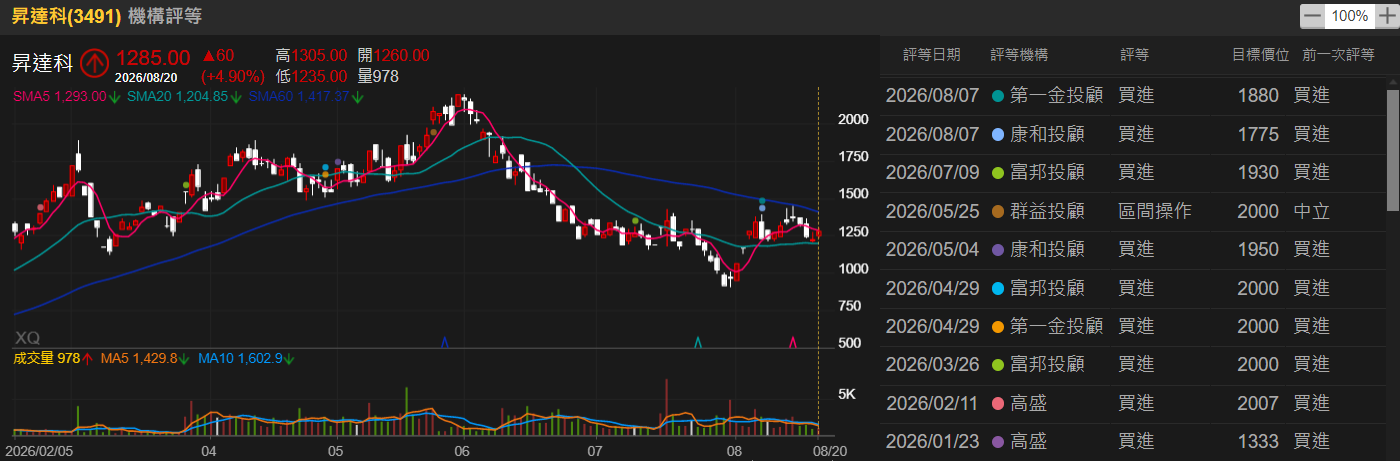Click the 1285.00 current price
Image resolution: width=1400 pixels, height=461 pixels.
153,58
